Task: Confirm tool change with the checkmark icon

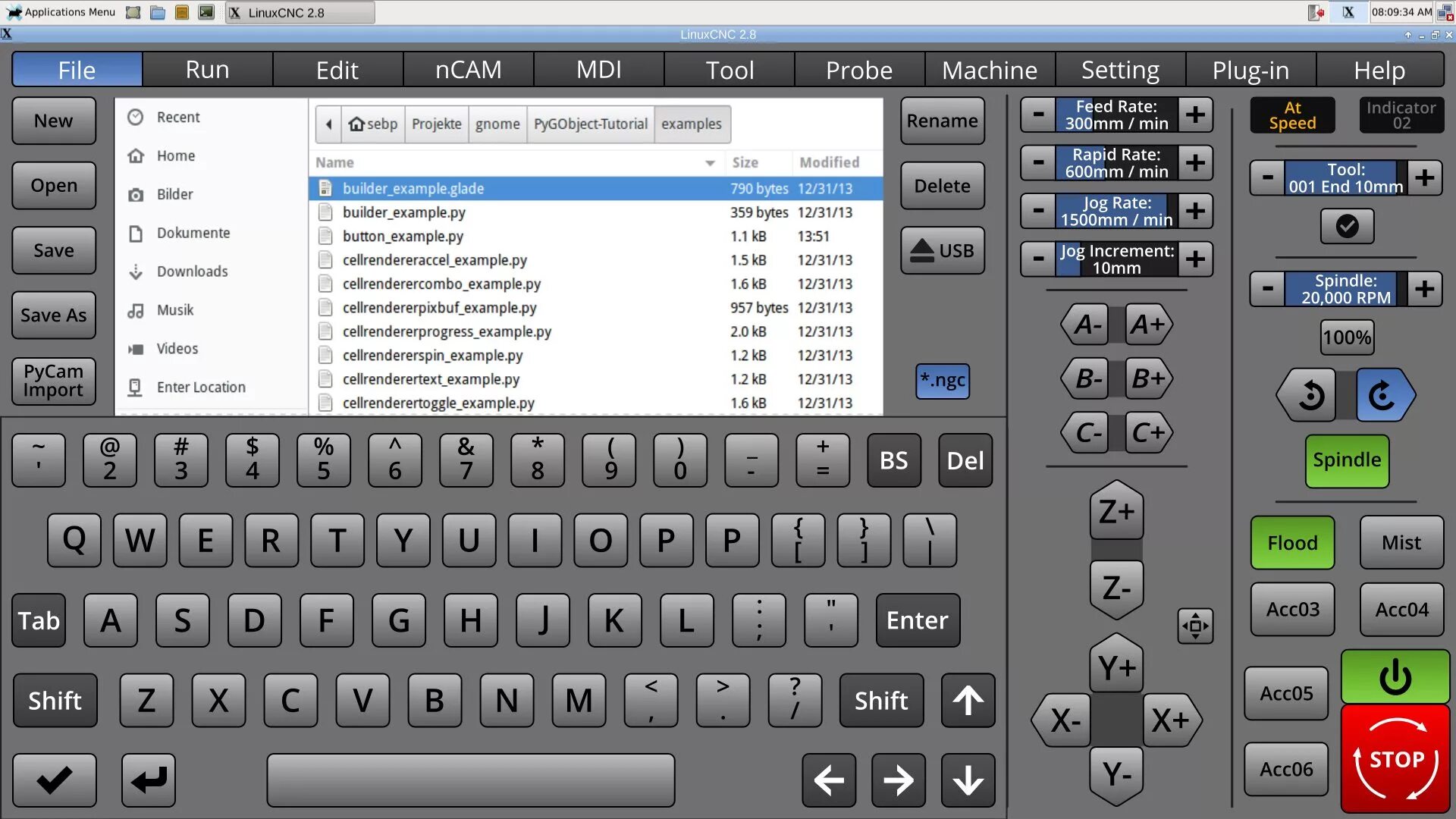Action: (1346, 226)
